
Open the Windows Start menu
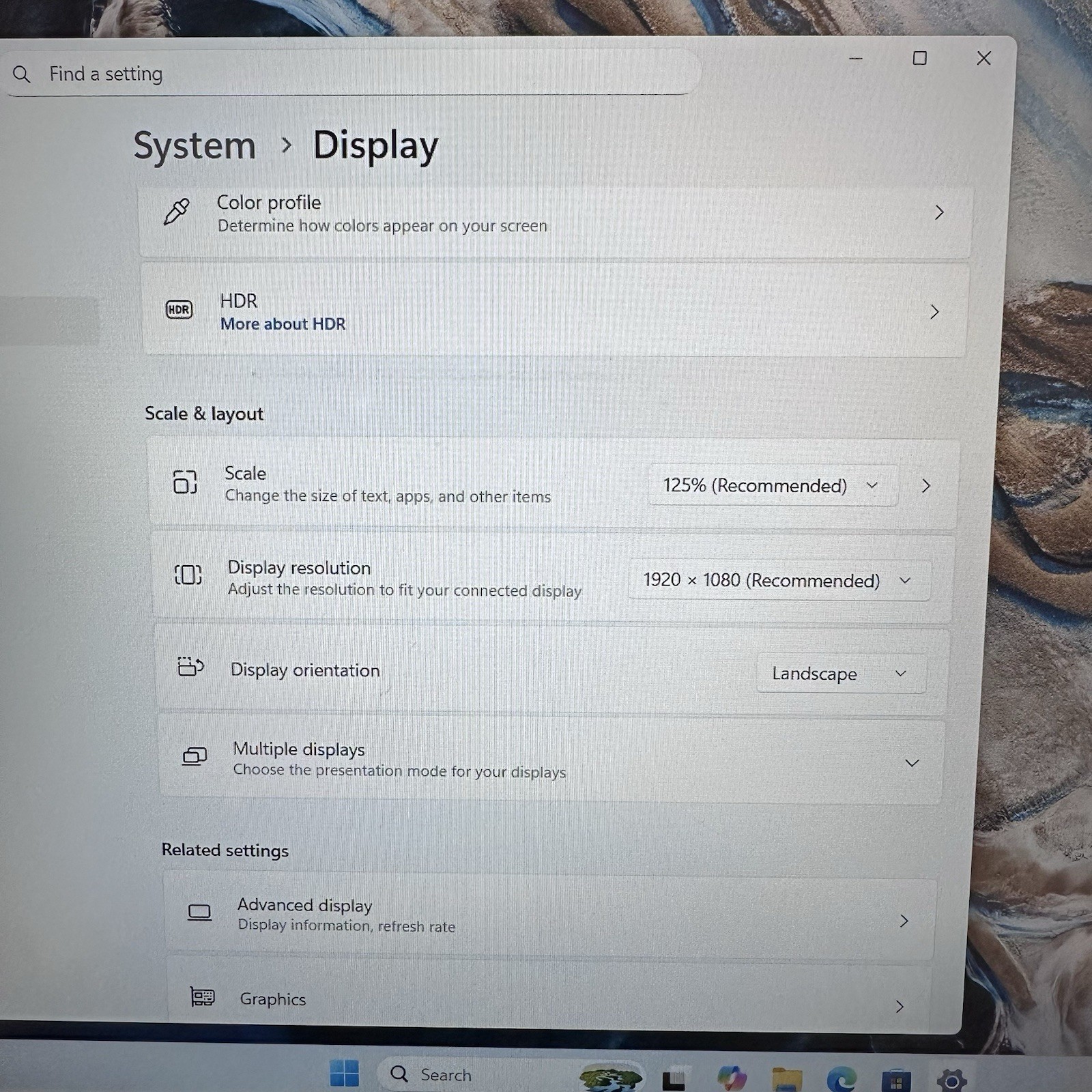tap(344, 1073)
